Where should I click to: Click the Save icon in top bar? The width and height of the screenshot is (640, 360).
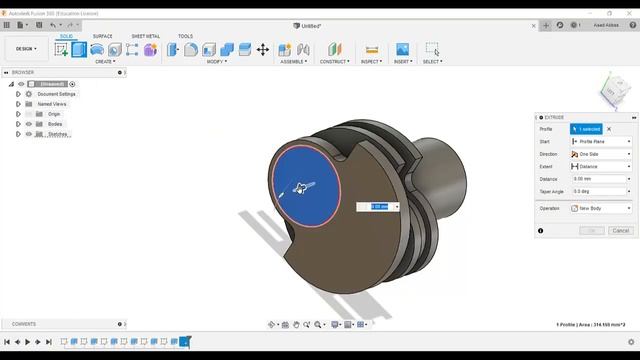pos(39,25)
